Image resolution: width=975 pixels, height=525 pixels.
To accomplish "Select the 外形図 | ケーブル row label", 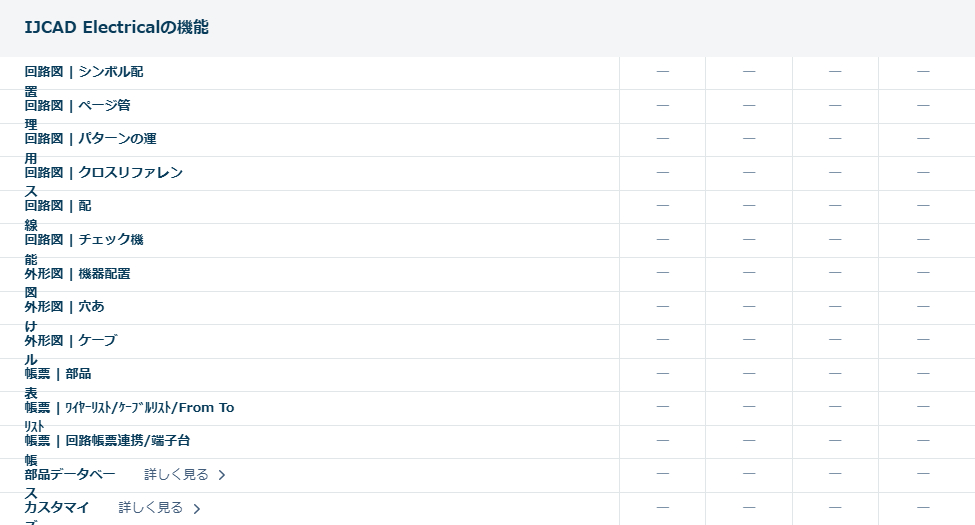I will (70, 340).
